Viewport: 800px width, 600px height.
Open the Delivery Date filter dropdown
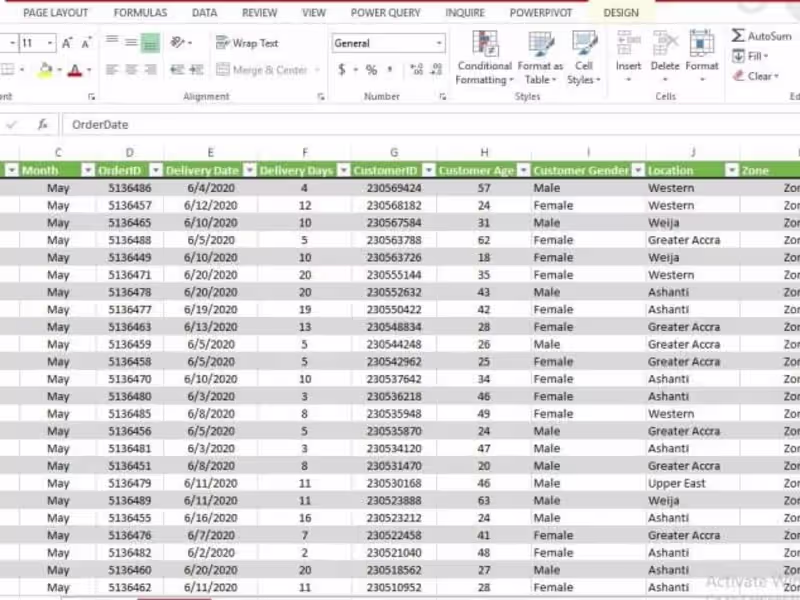point(249,170)
